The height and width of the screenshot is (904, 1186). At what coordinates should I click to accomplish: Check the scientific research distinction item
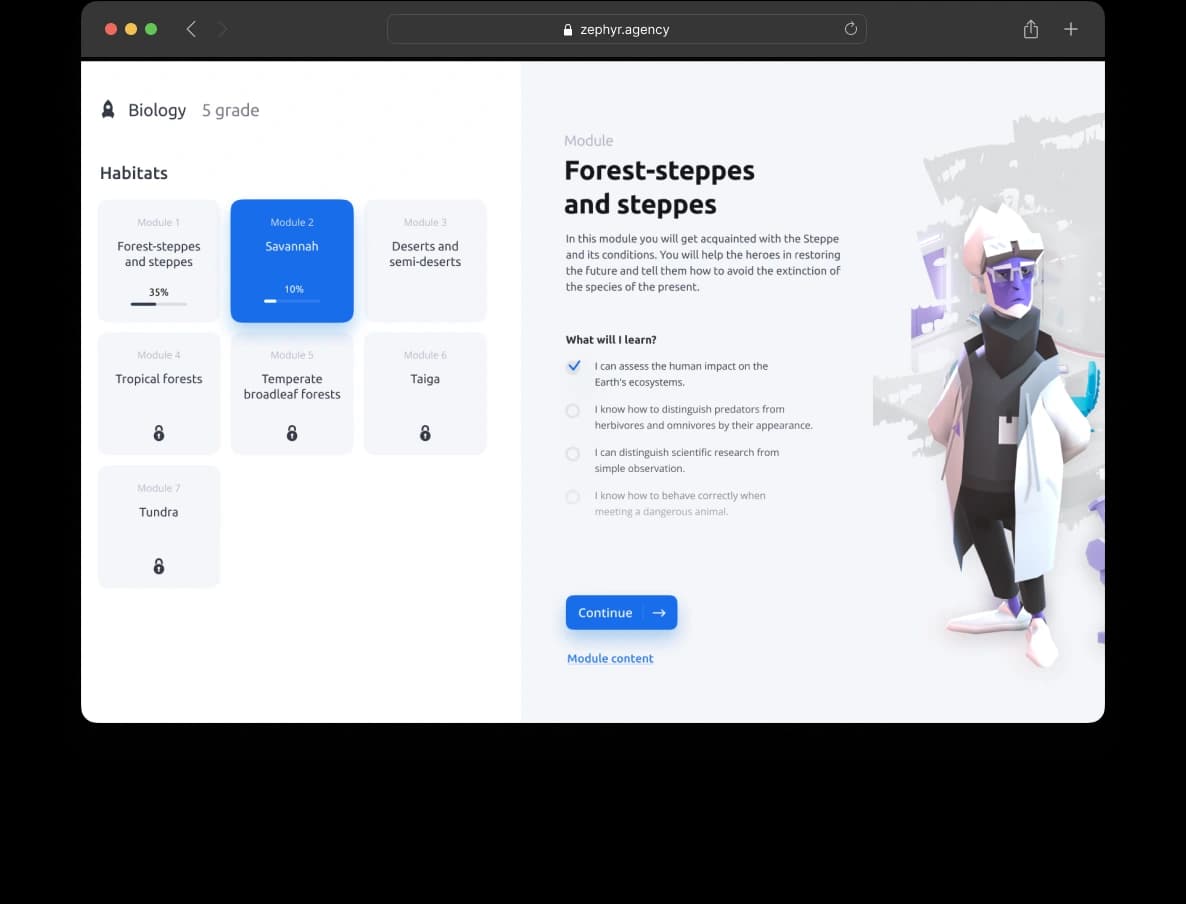pyautogui.click(x=573, y=454)
